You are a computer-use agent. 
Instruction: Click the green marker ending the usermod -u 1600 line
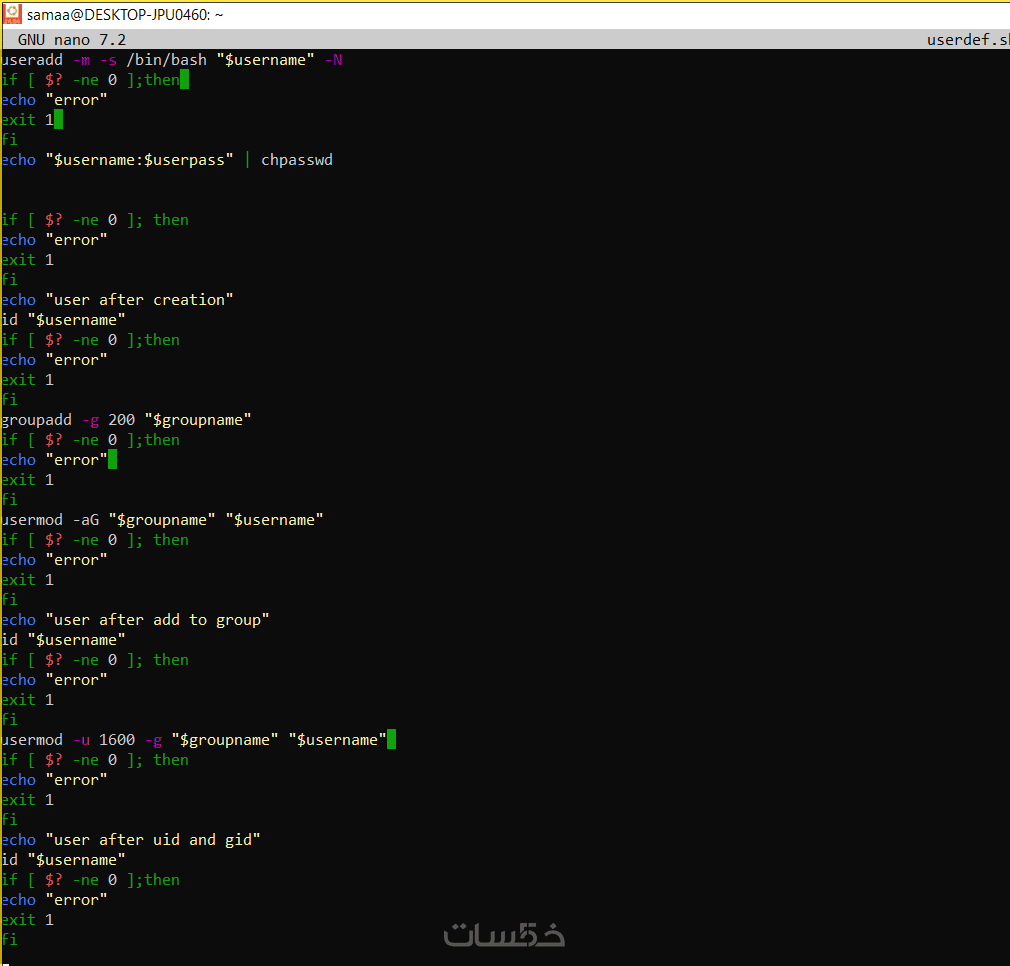click(x=392, y=739)
